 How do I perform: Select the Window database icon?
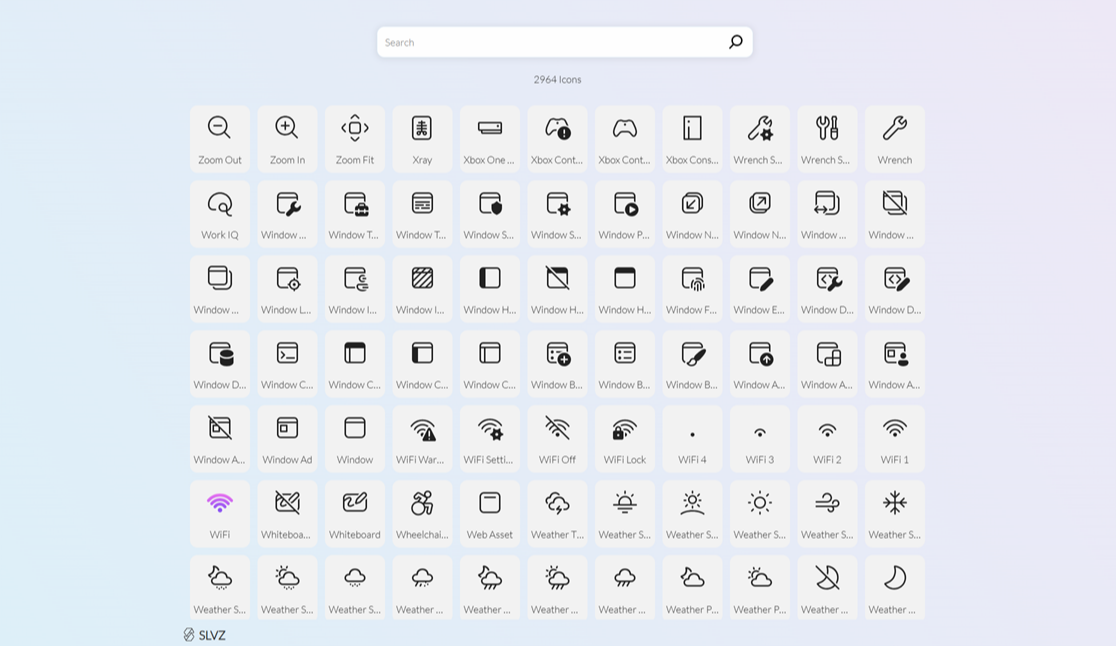220,364
